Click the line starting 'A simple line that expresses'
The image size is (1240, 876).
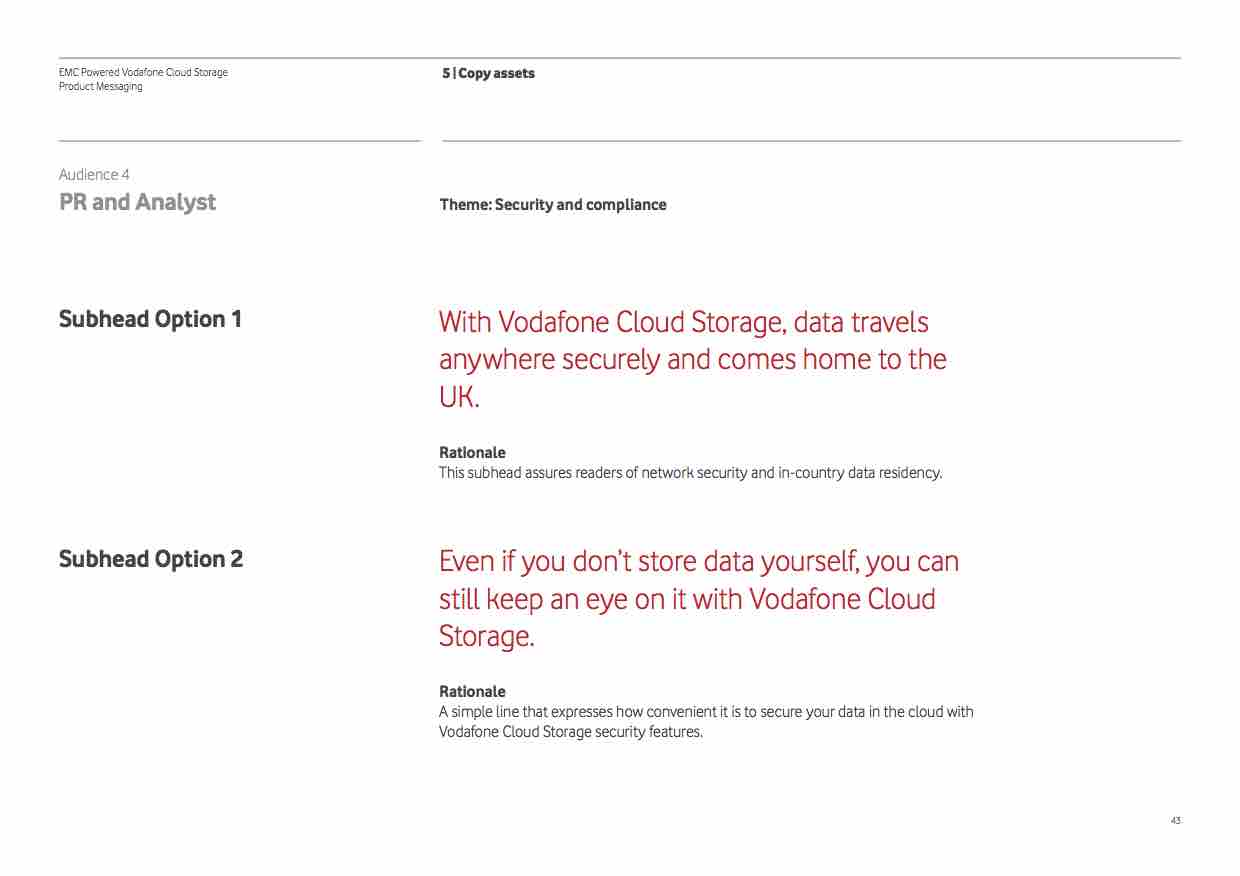tap(705, 712)
